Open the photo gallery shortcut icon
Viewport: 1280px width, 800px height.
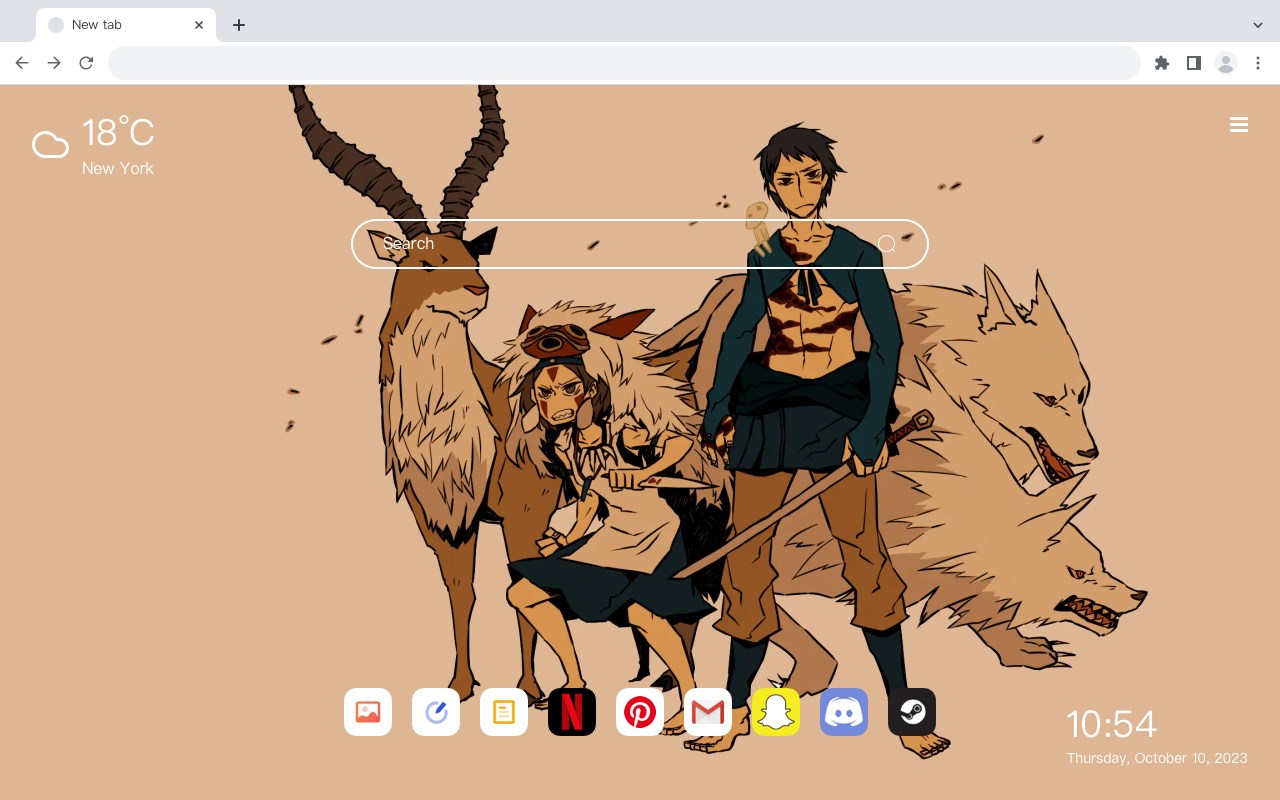(x=368, y=712)
